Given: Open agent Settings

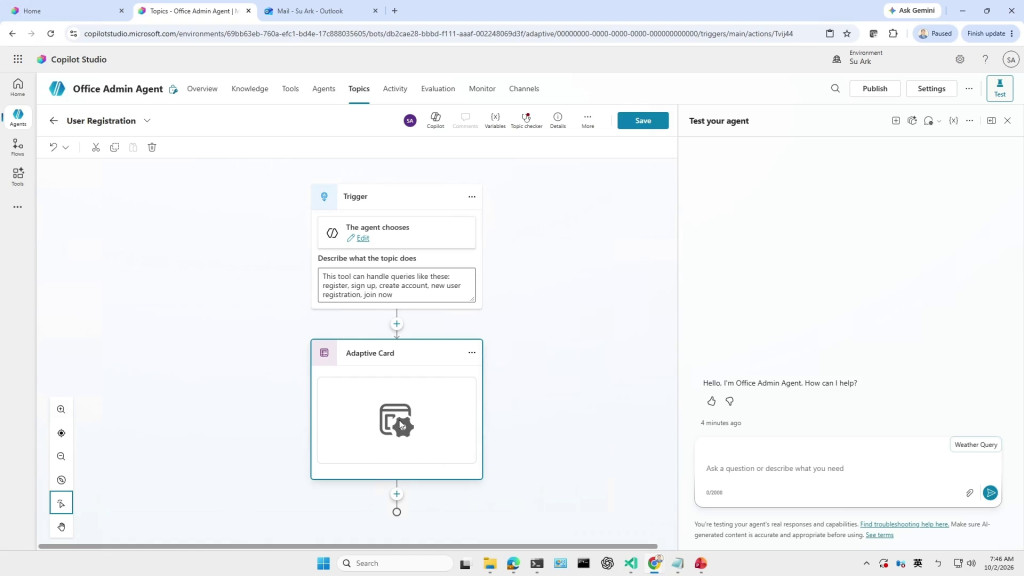Looking at the screenshot, I should [x=931, y=89].
